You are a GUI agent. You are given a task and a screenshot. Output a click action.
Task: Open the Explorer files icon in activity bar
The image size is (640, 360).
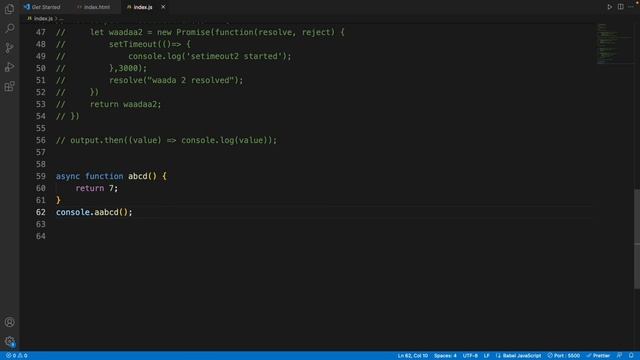(x=9, y=9)
